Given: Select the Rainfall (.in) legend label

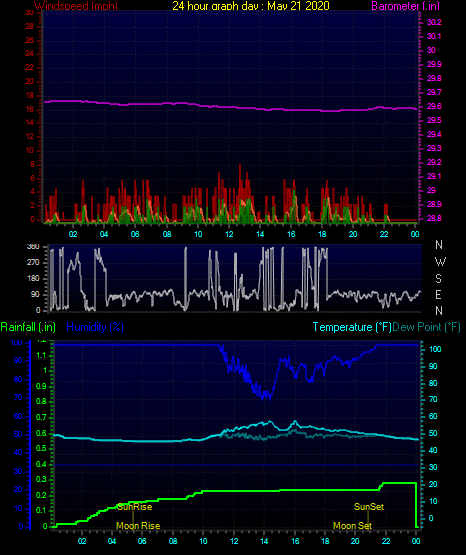Looking at the screenshot, I should (x=28, y=327).
